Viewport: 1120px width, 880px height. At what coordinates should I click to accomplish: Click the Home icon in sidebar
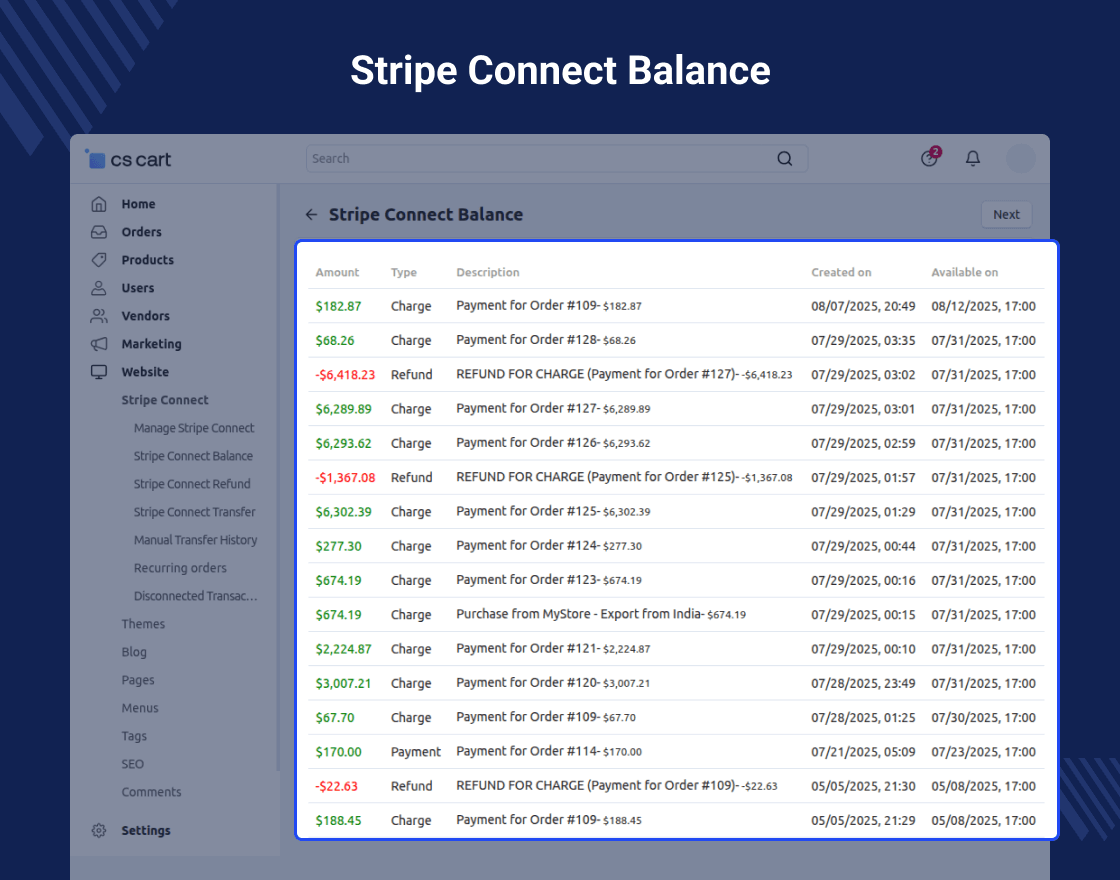pyautogui.click(x=98, y=204)
